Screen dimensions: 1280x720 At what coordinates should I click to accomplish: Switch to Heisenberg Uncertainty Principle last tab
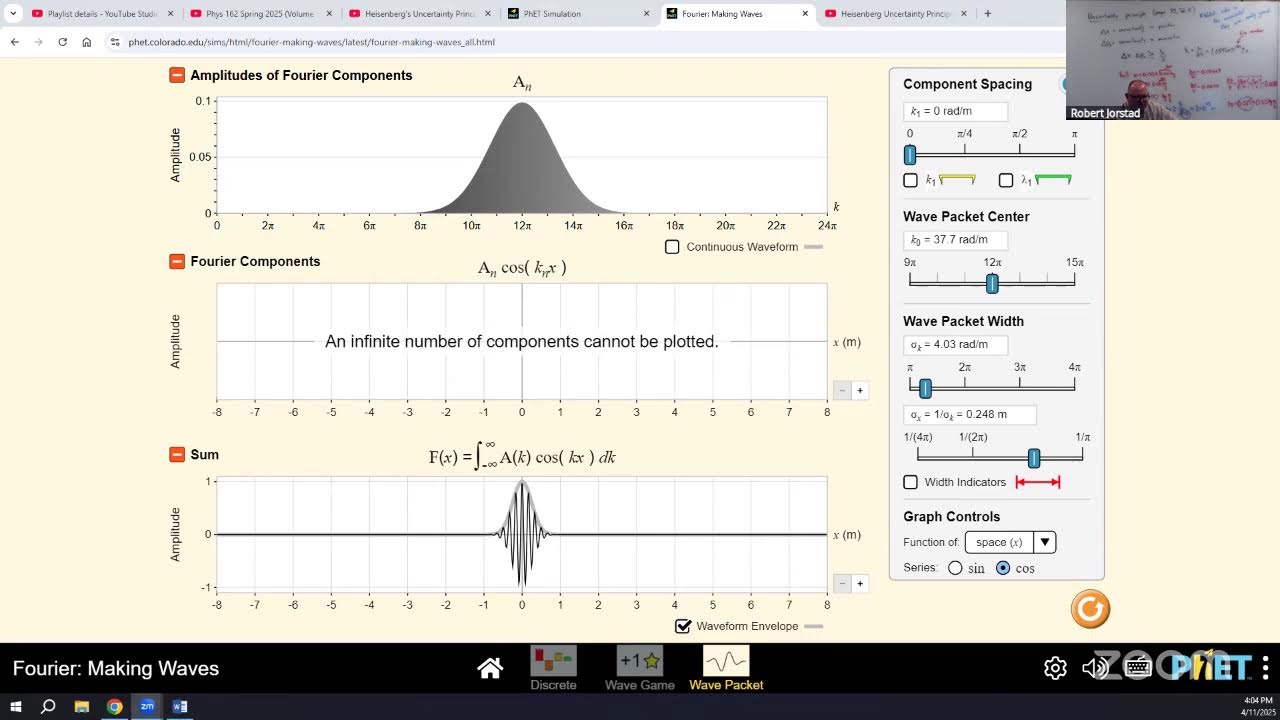(x=895, y=14)
